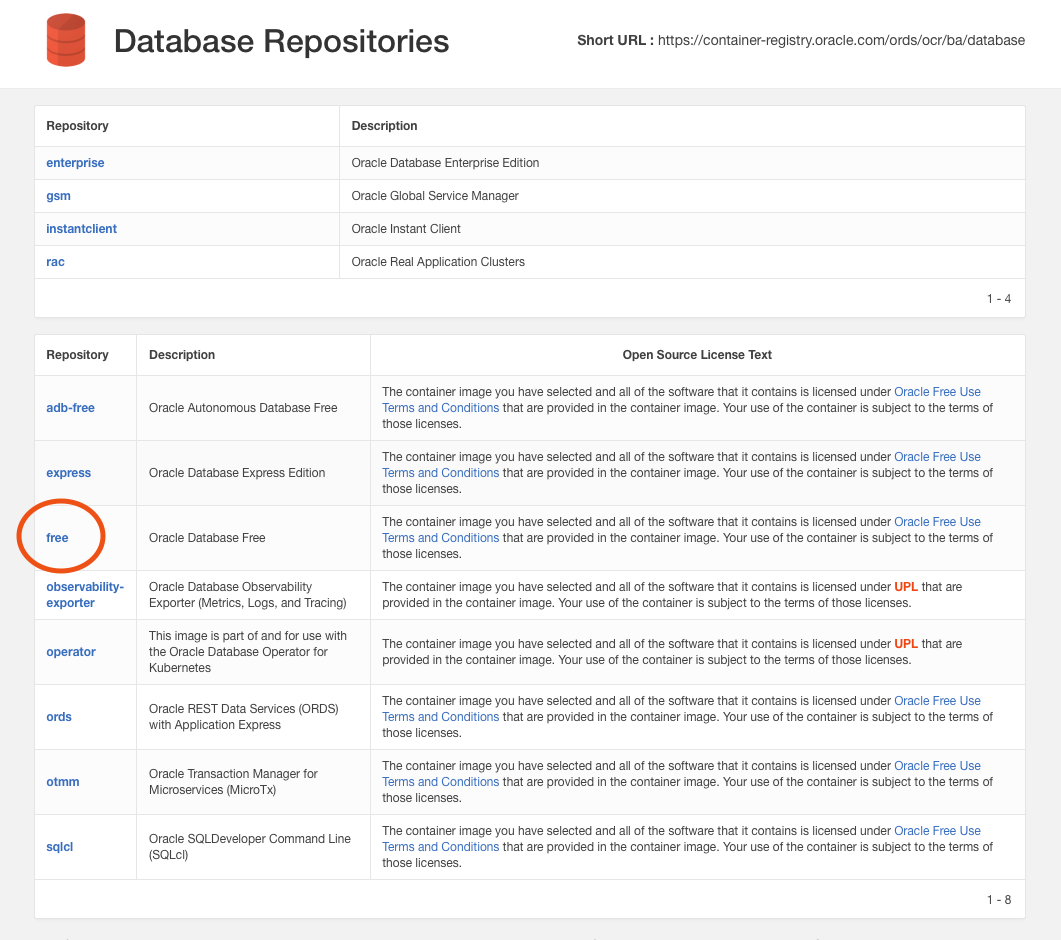Click the Short URL container-registry address
Screen dimensions: 1061x940
click(841, 41)
